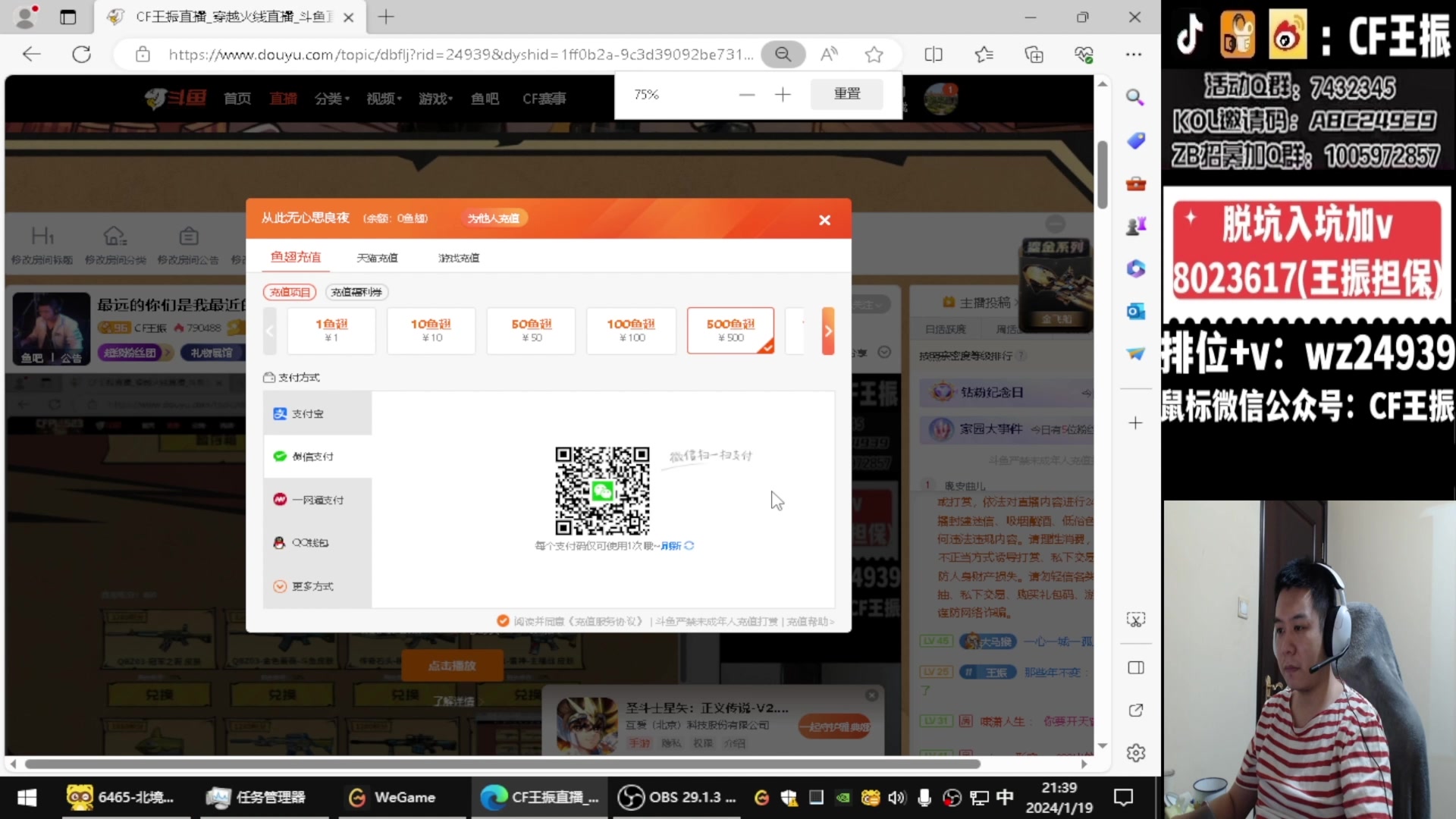The image size is (1456, 819).
Task: Open Outlook icon in Edge sidebar
Action: (x=1134, y=311)
